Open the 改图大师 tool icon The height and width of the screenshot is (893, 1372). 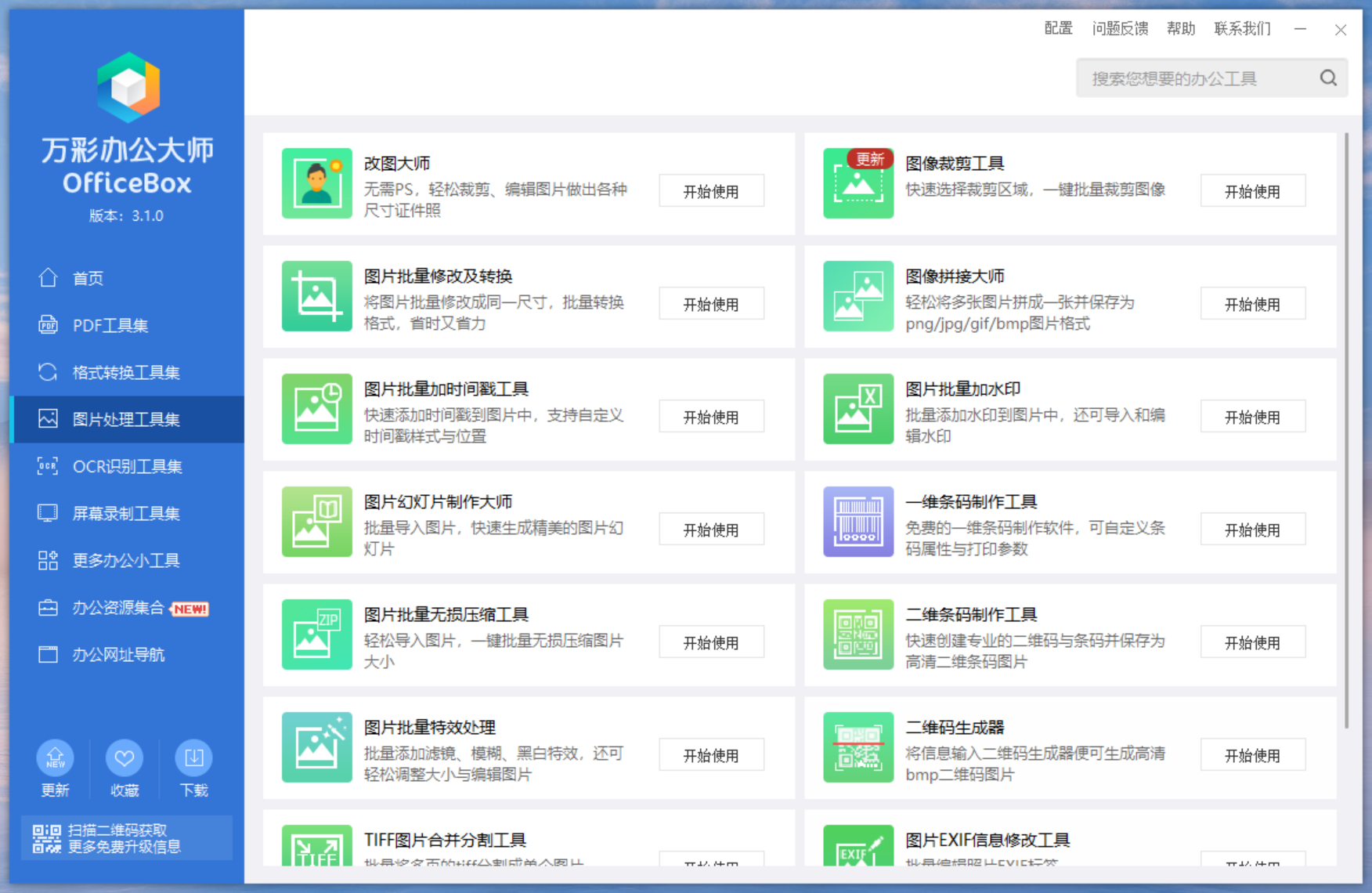(x=317, y=183)
